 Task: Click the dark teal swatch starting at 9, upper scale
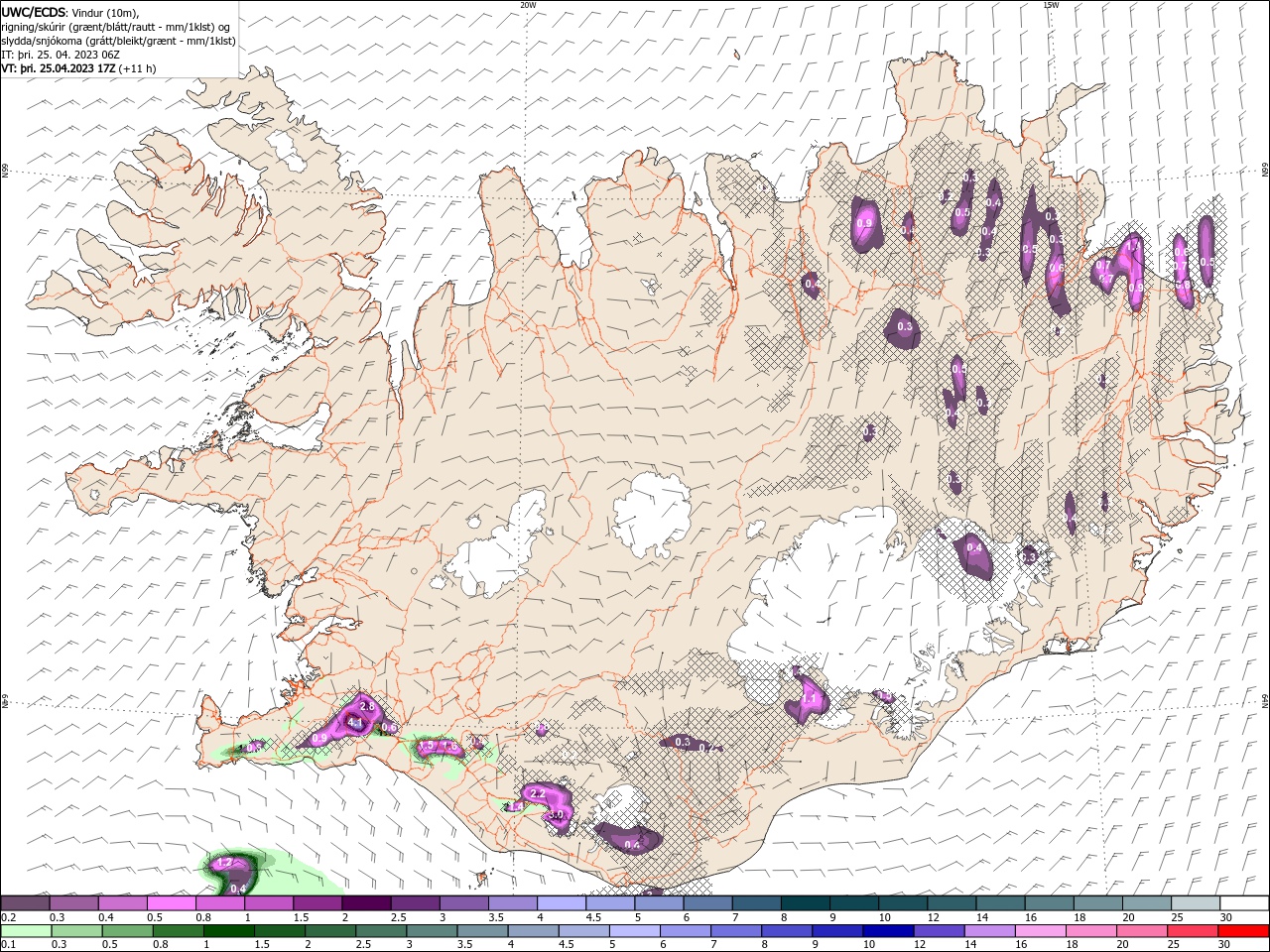coord(853,903)
